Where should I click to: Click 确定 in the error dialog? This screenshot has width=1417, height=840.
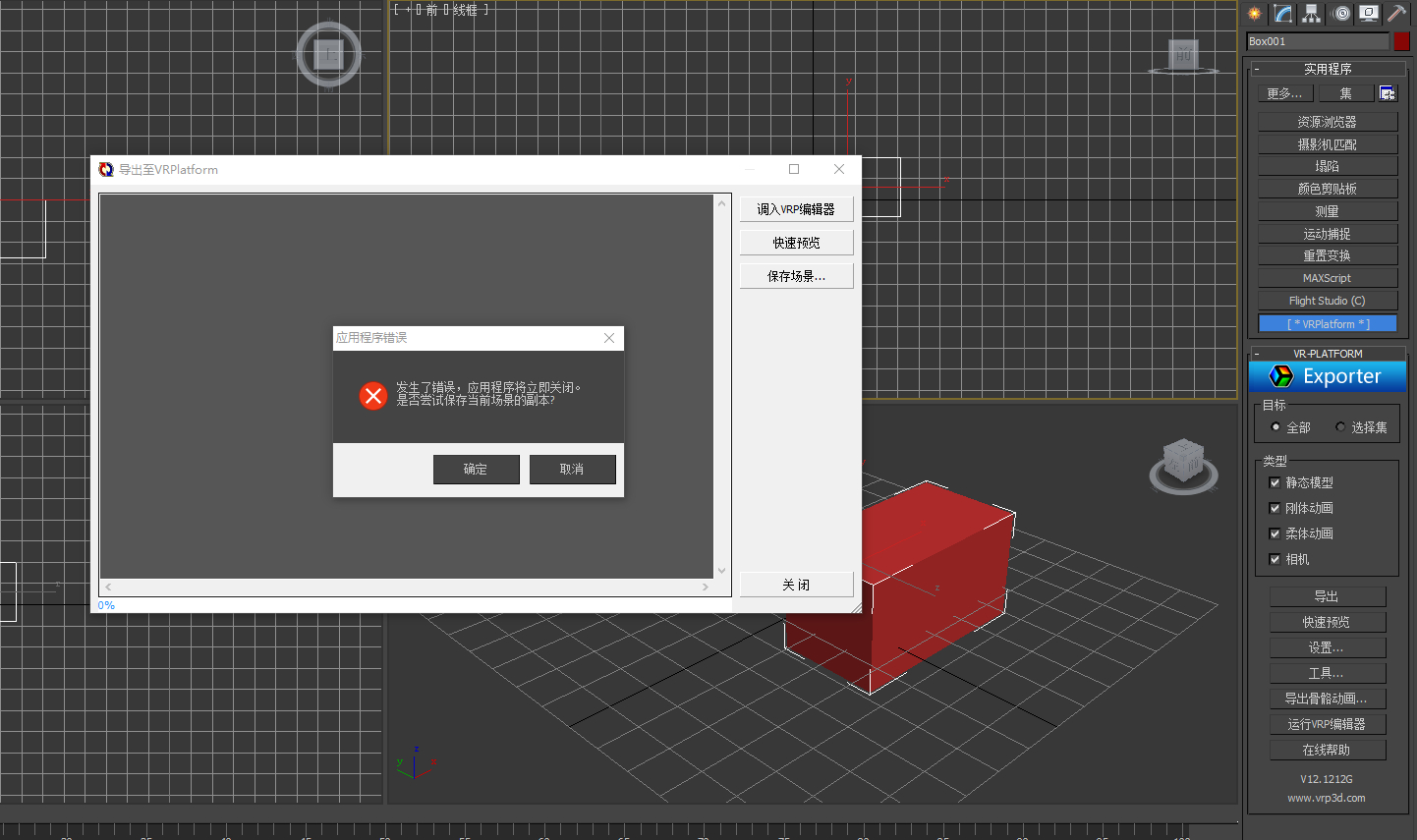(x=476, y=469)
